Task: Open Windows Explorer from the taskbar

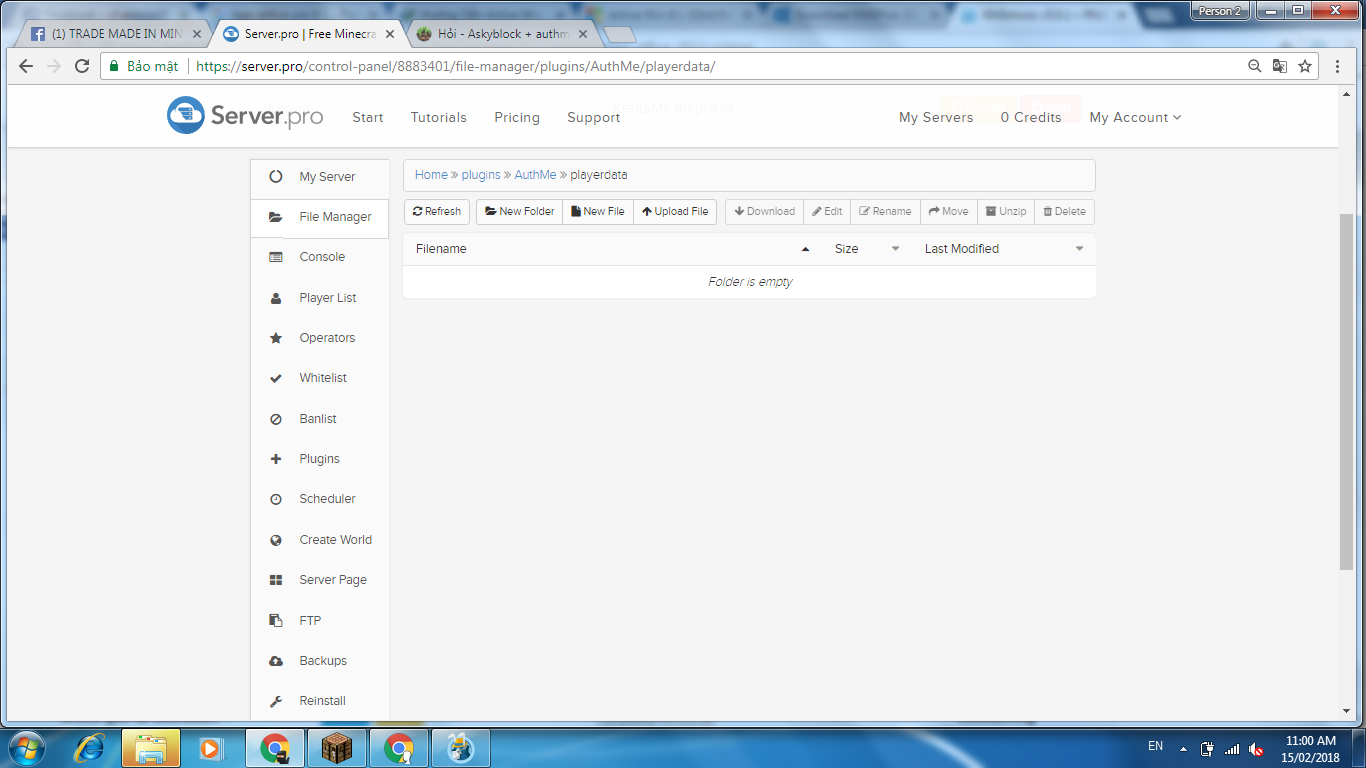Action: 151,747
